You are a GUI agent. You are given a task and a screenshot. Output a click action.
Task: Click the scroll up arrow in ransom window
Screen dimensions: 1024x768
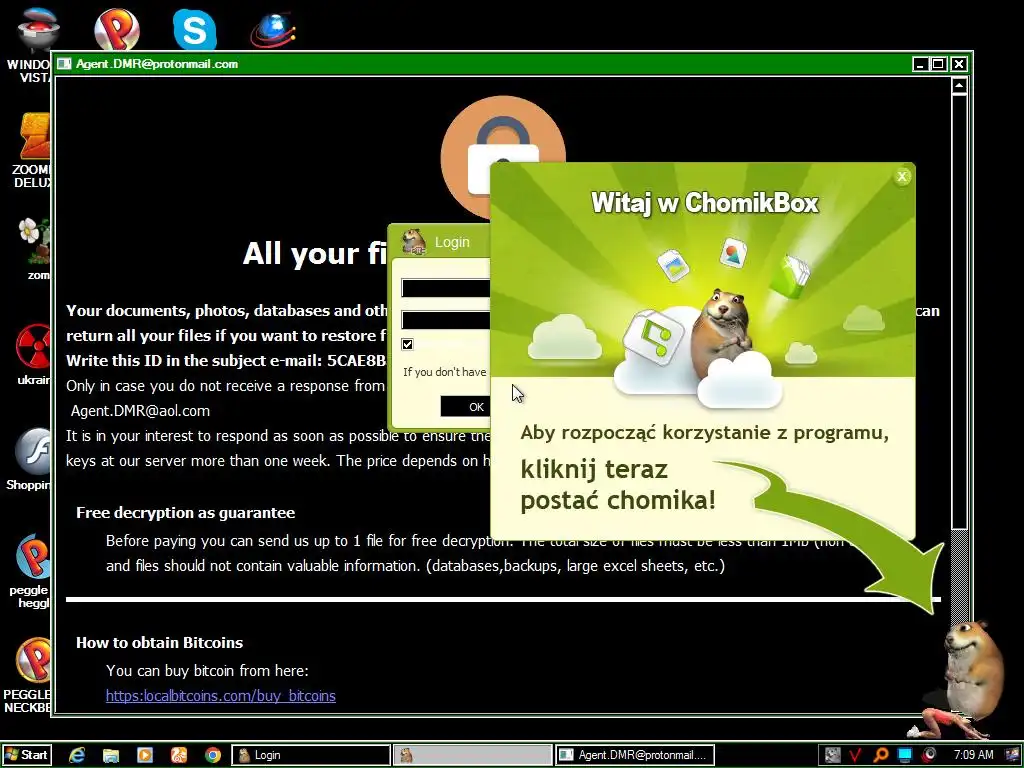point(959,86)
